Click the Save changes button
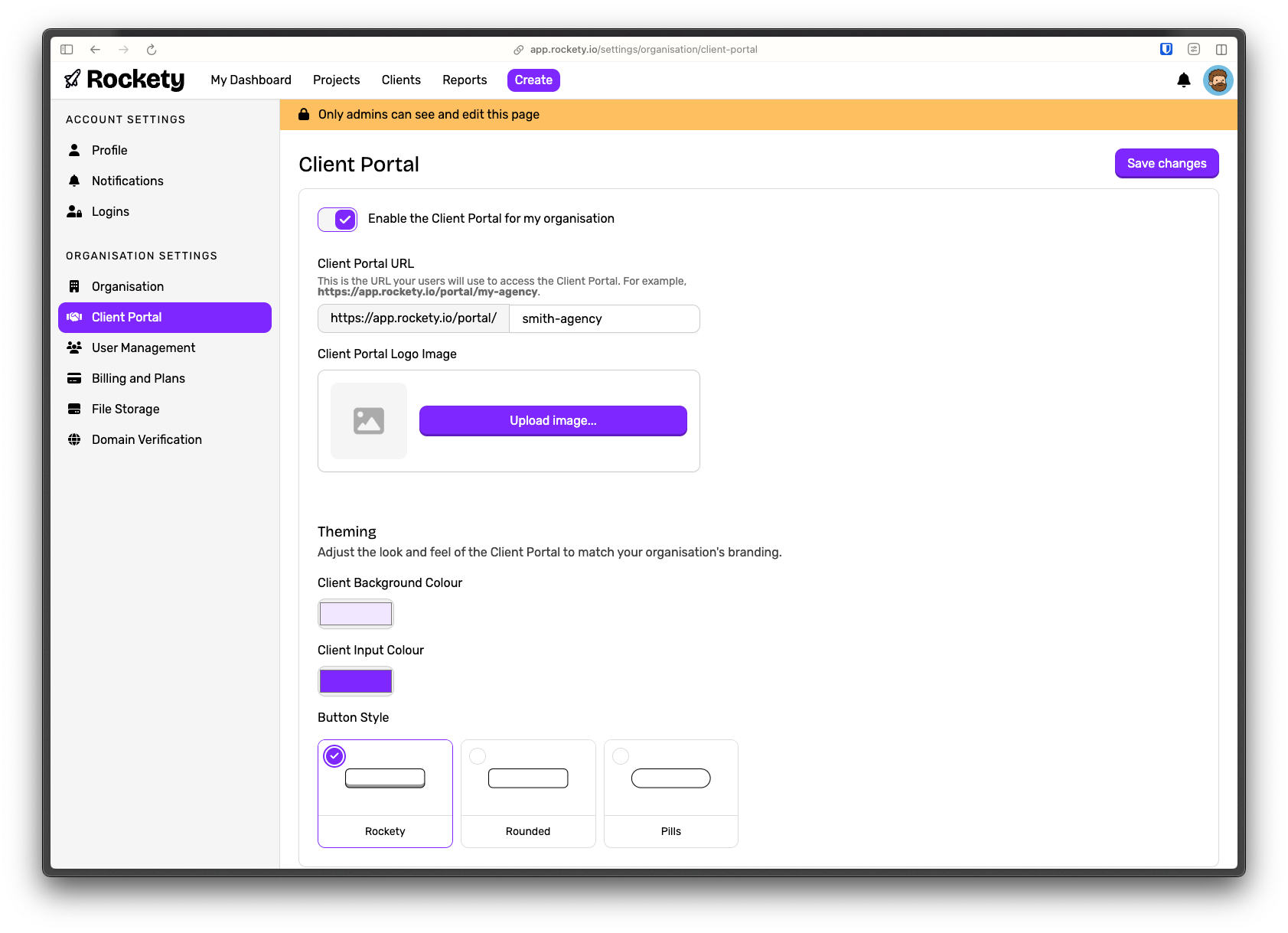The width and height of the screenshot is (1288, 933). click(1166, 163)
